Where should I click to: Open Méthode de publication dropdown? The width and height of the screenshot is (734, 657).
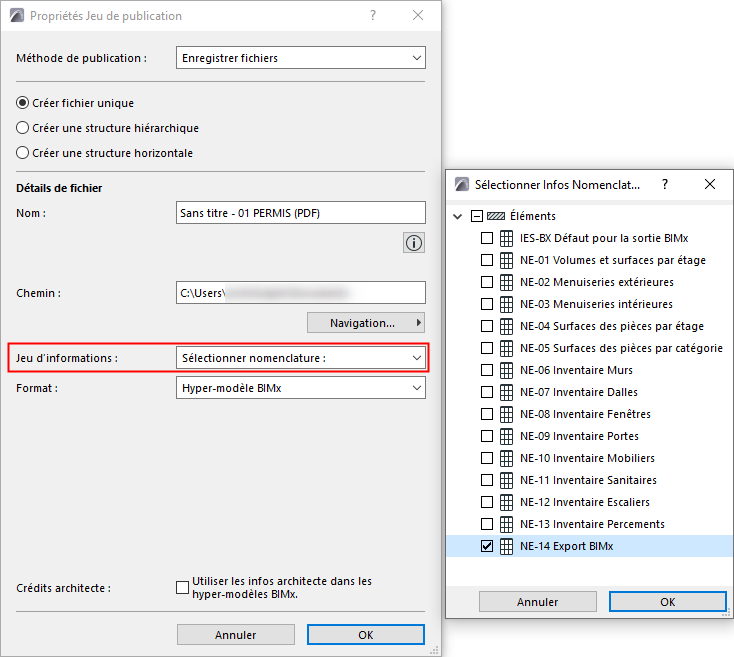tap(301, 58)
